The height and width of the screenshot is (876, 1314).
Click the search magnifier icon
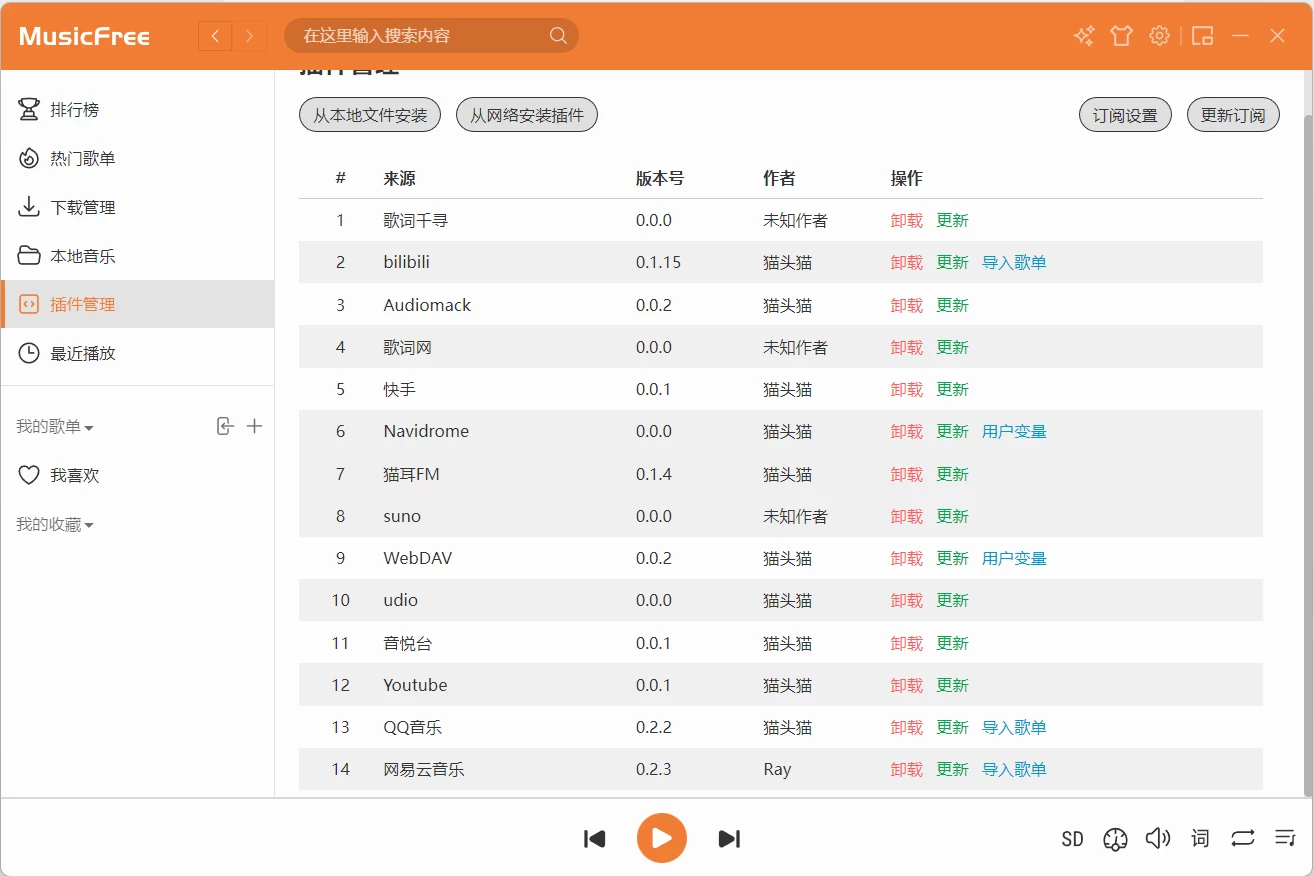click(x=558, y=36)
